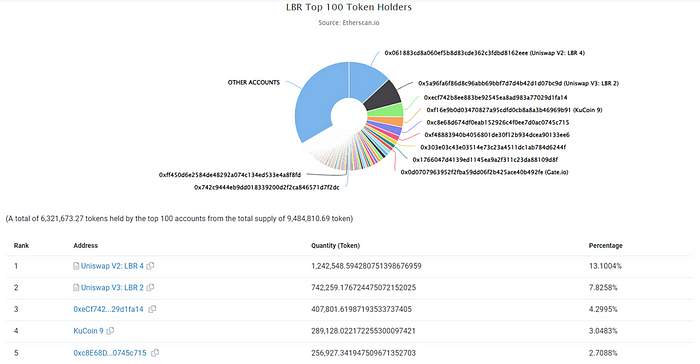Viewport: 700px width, 364px height.
Task: Open the 0xeCf742...29d1fa14 address link
Action: tap(108, 309)
